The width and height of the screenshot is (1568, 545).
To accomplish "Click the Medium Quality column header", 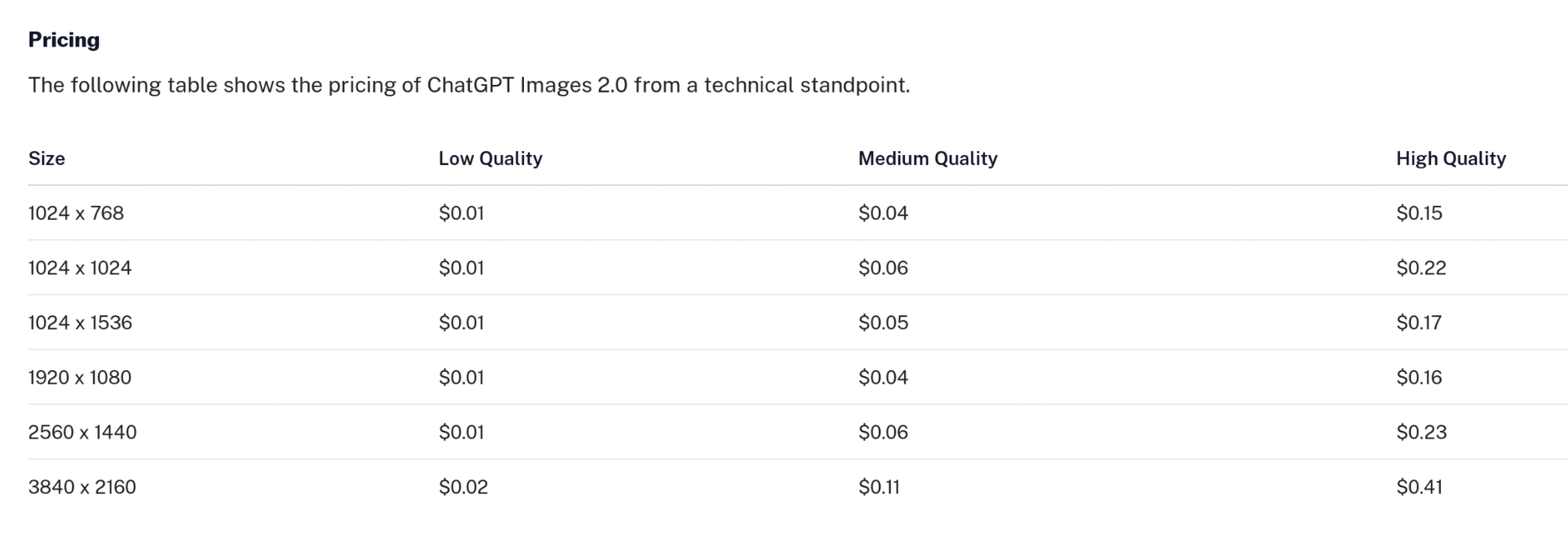I will coord(927,158).
